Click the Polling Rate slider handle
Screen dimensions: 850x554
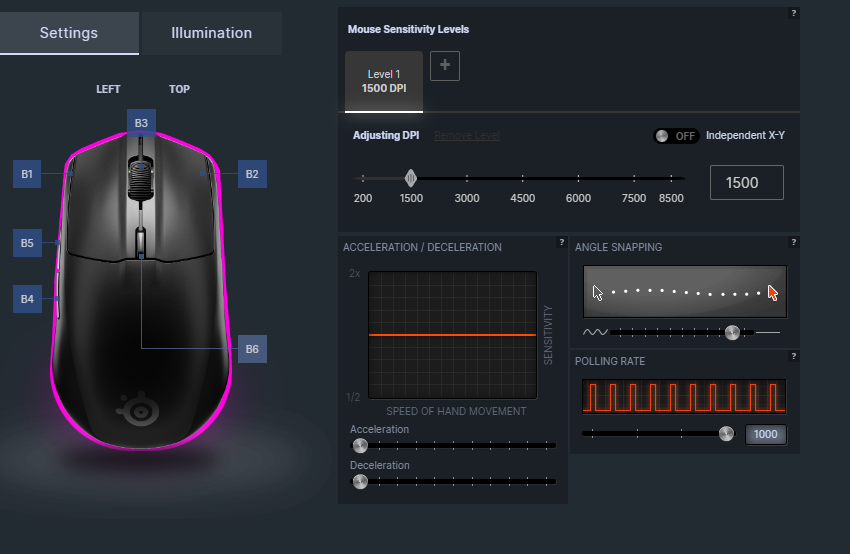click(726, 434)
